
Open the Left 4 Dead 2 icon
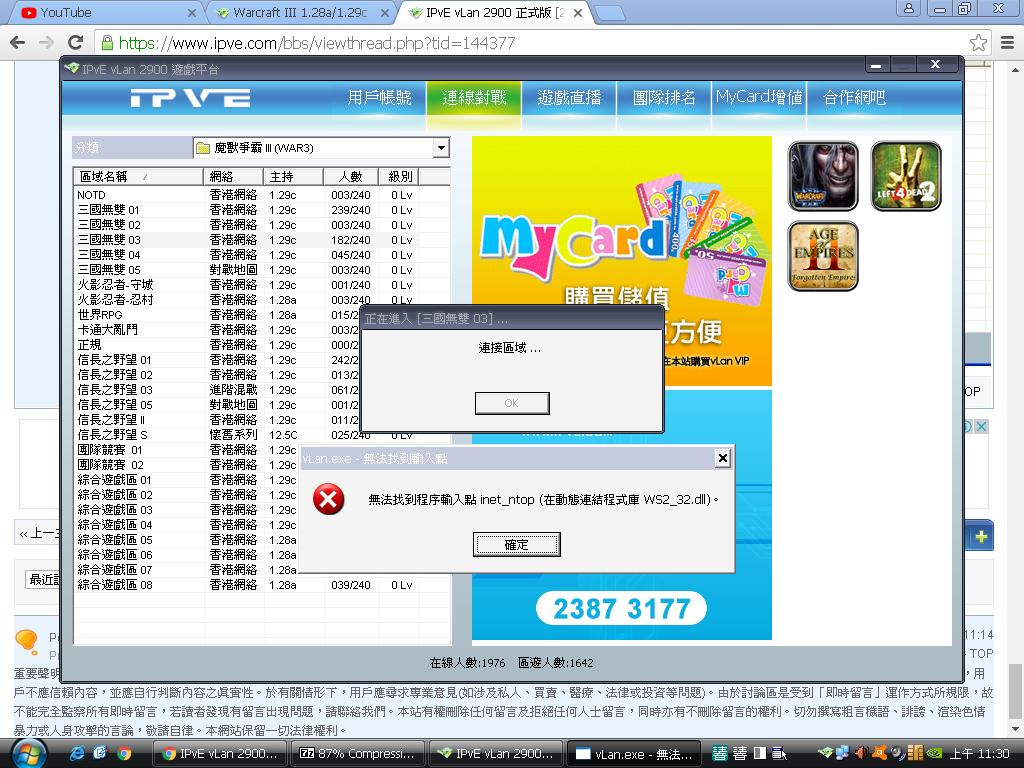coord(905,176)
